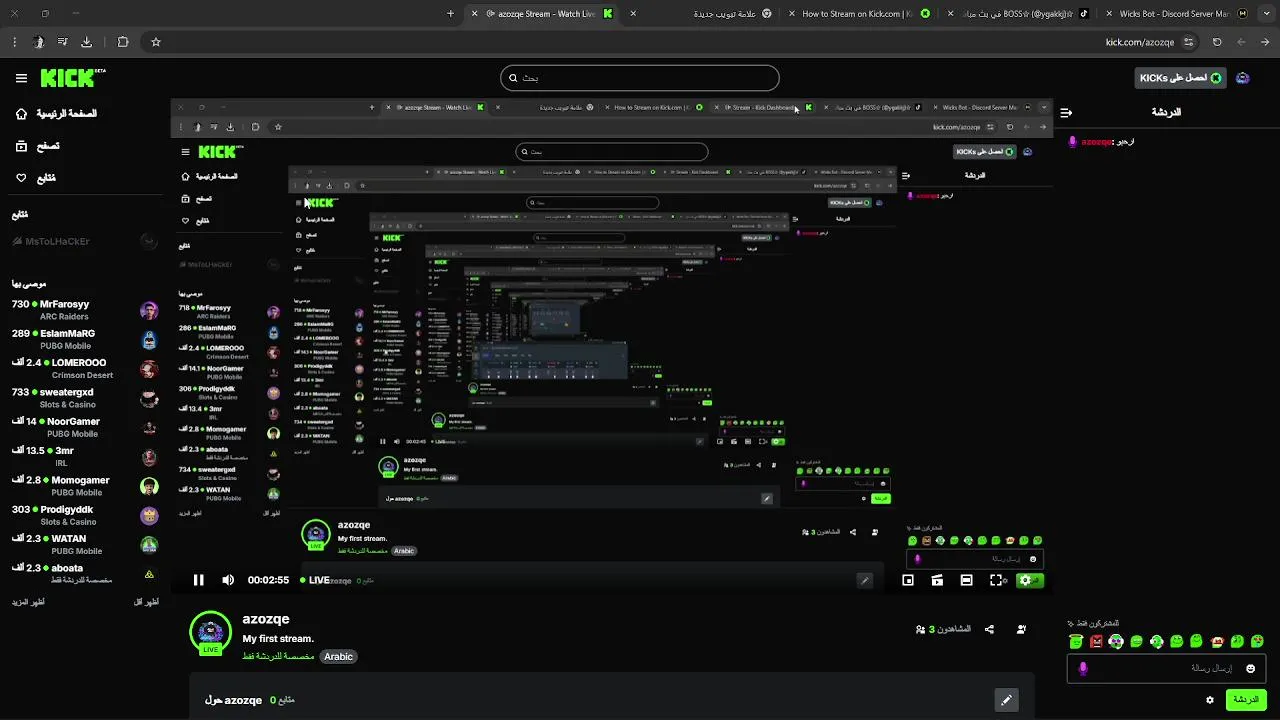Open LOMEROOO Crimson Desert channel

pyautogui.click(x=85, y=369)
